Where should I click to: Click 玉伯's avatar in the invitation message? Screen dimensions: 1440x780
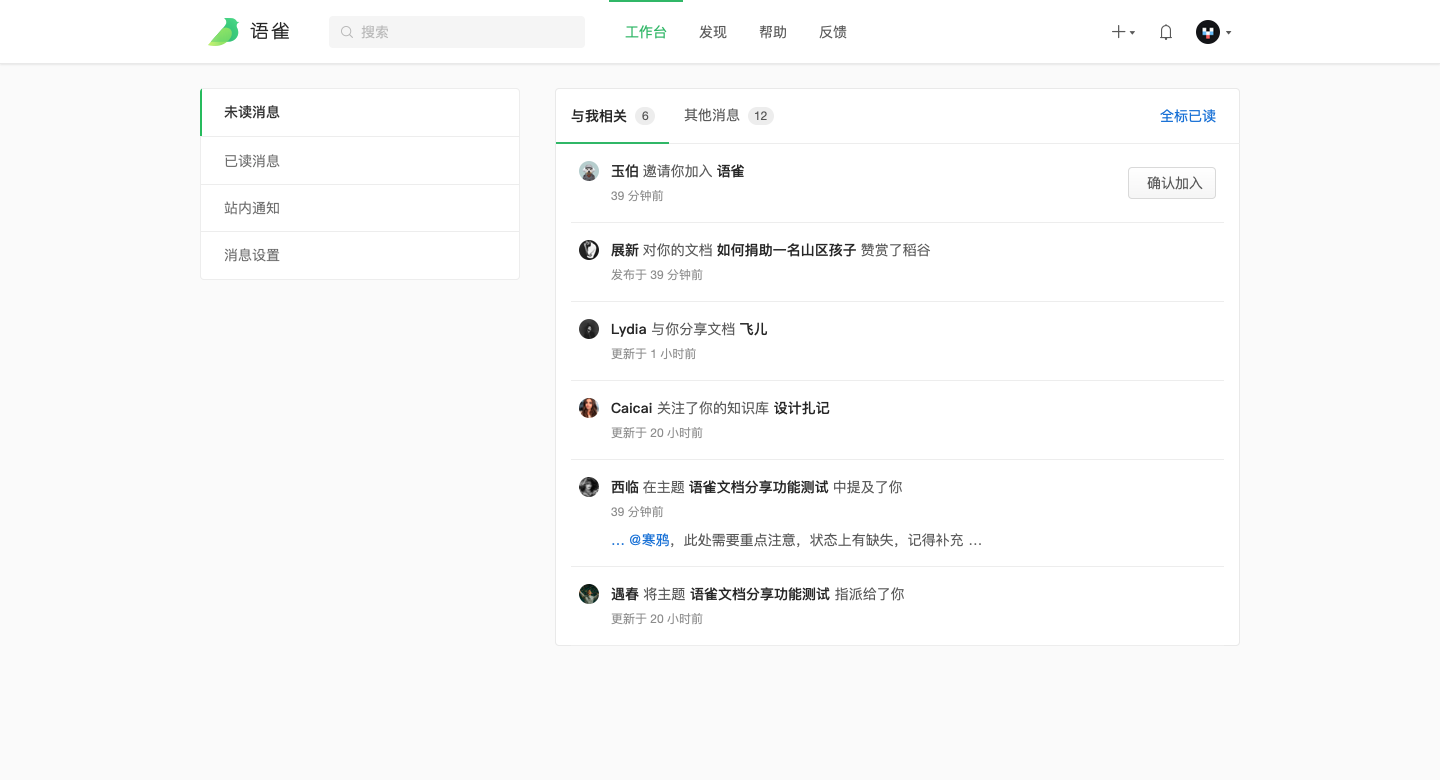tap(589, 171)
